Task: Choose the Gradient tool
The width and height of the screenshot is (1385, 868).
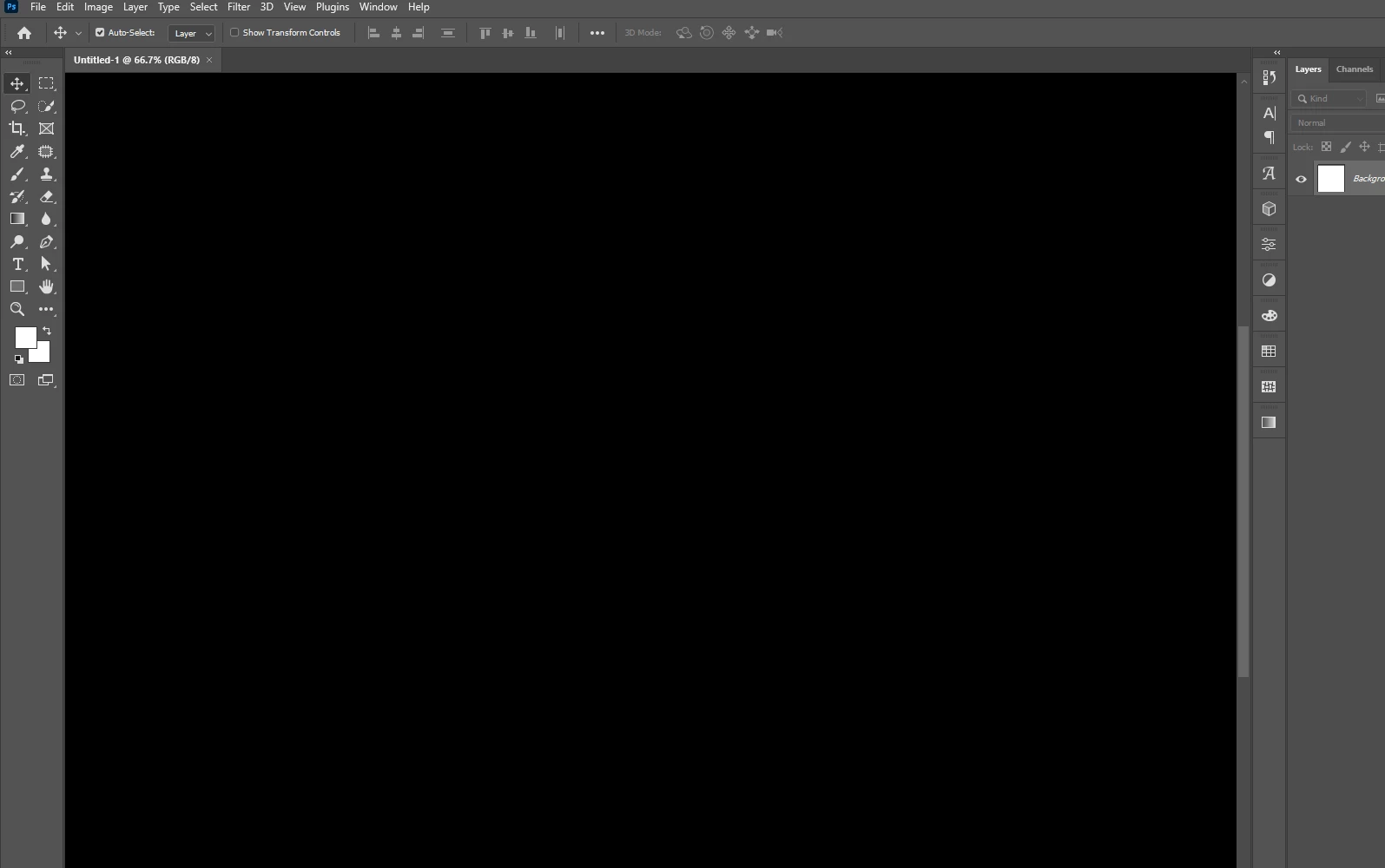Action: point(17,219)
